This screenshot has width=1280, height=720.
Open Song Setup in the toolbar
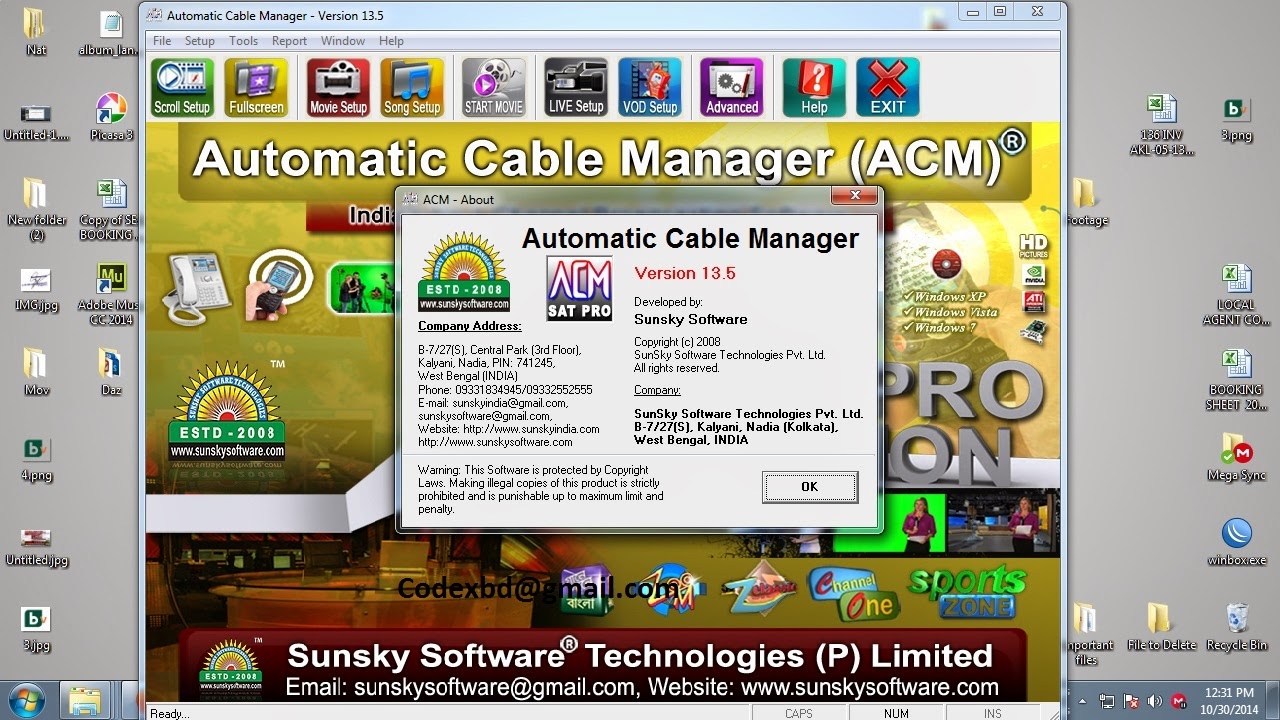tap(412, 87)
